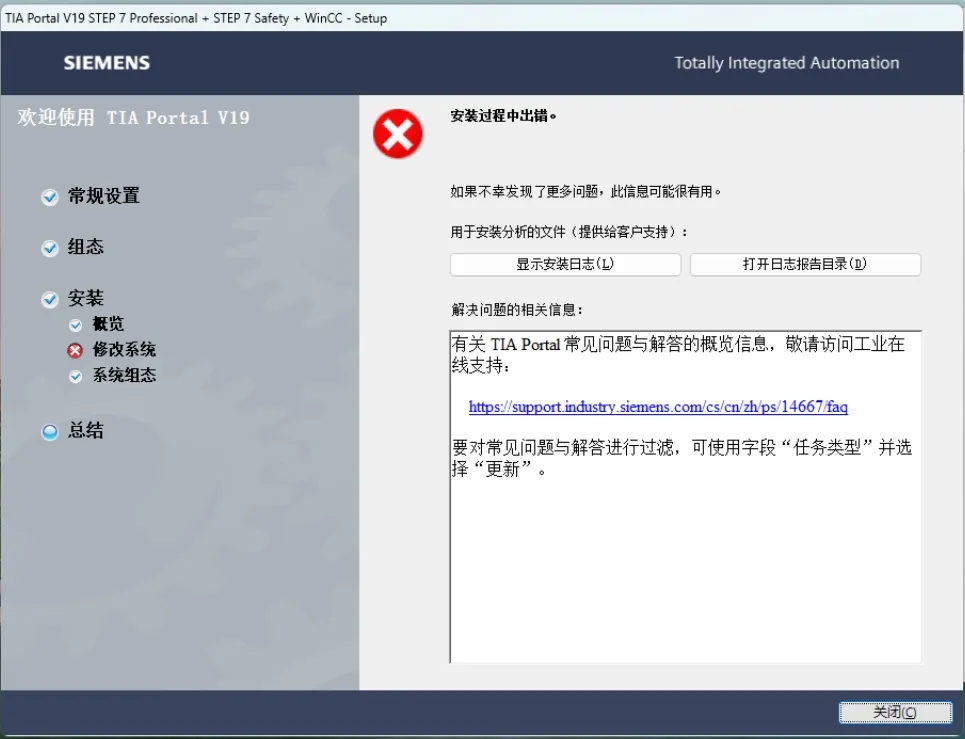Click the blue circle icon beside 总结
This screenshot has width=965, height=739.
pyautogui.click(x=50, y=432)
